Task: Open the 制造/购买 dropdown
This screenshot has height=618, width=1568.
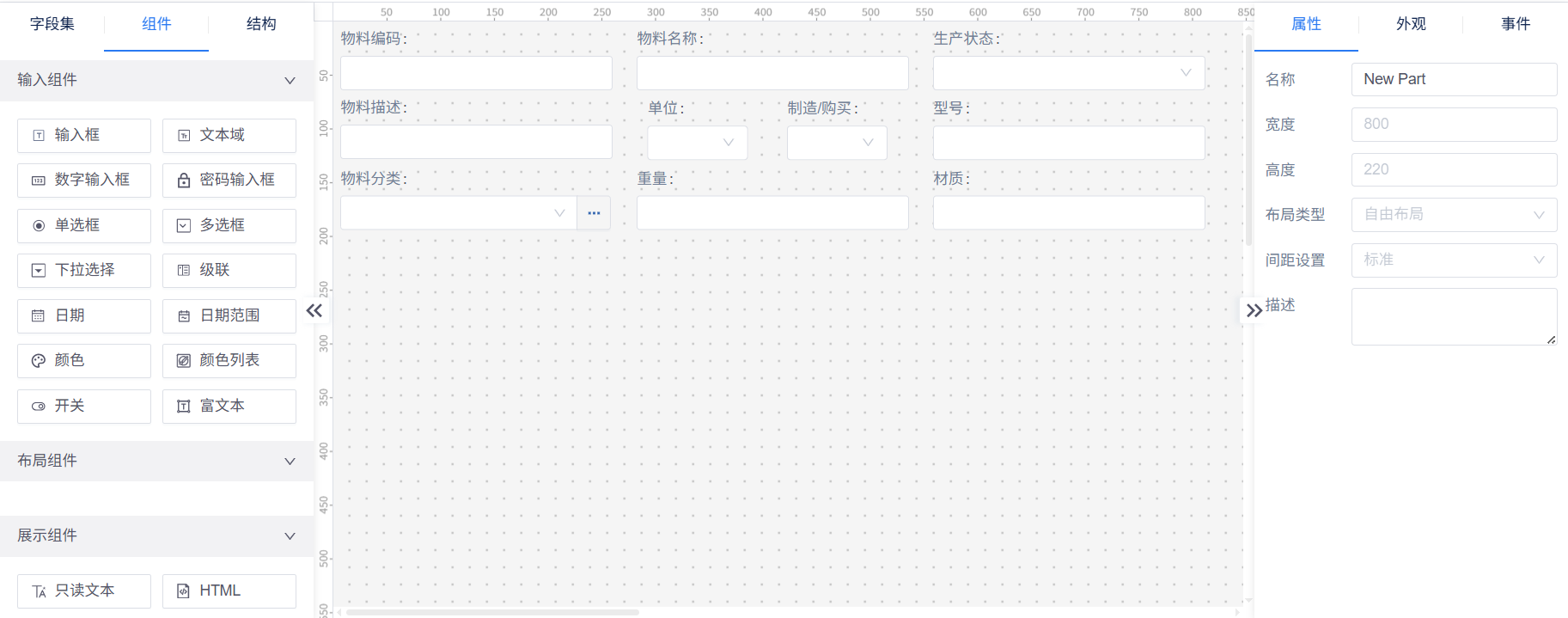Action: (x=837, y=143)
